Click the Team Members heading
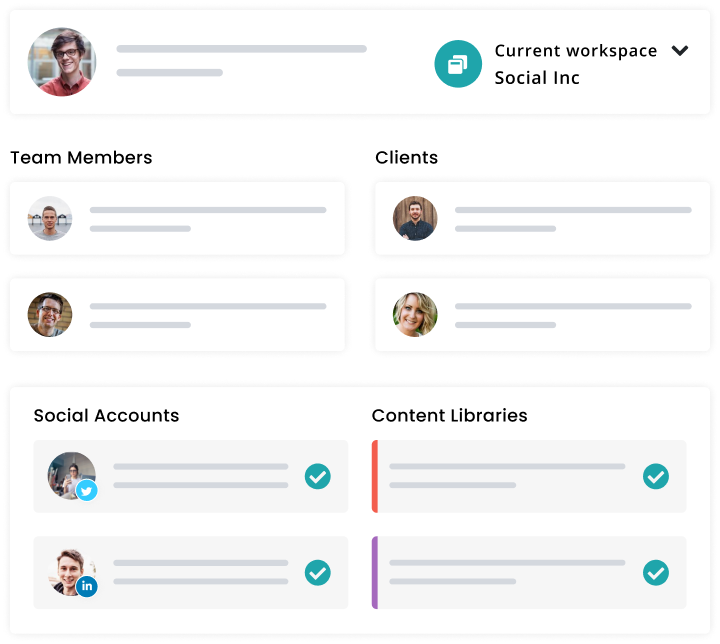 [81, 158]
